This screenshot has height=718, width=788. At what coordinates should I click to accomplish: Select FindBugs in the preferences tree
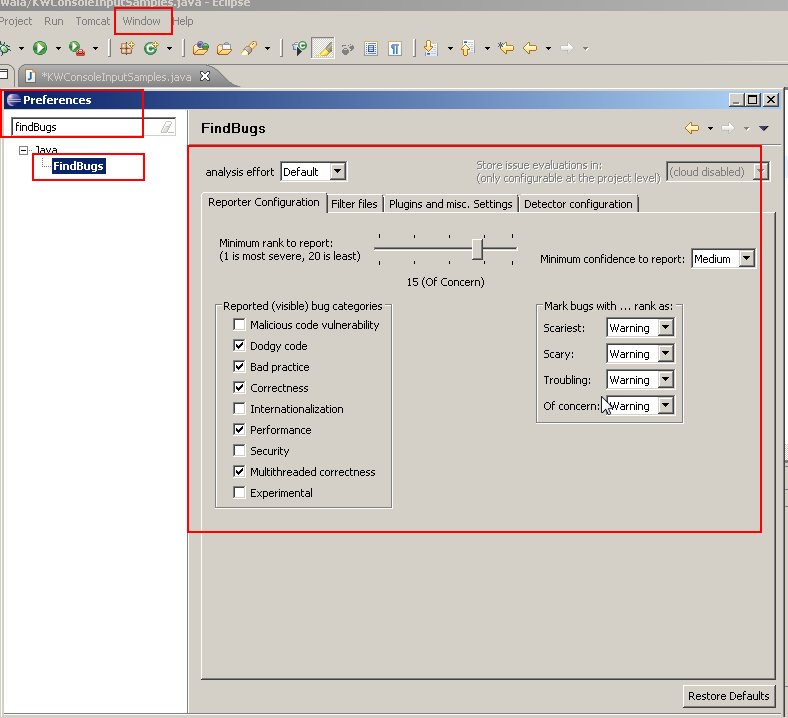[x=78, y=166]
